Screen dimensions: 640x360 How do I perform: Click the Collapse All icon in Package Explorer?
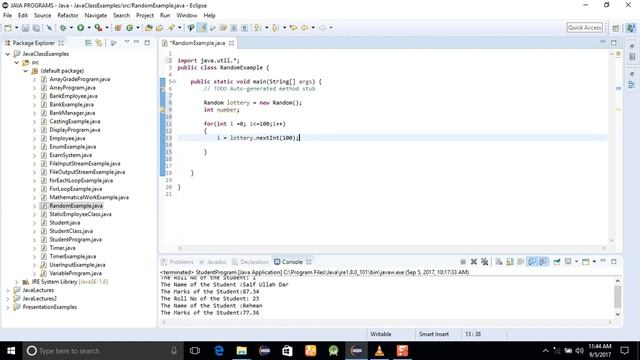pos(88,43)
